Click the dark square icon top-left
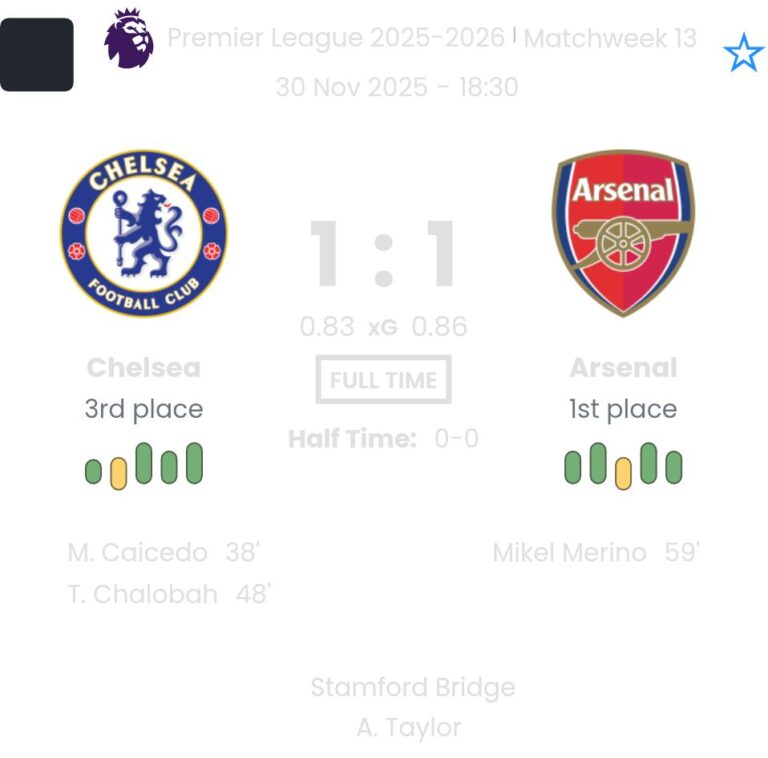The width and height of the screenshot is (768, 758). [37, 54]
